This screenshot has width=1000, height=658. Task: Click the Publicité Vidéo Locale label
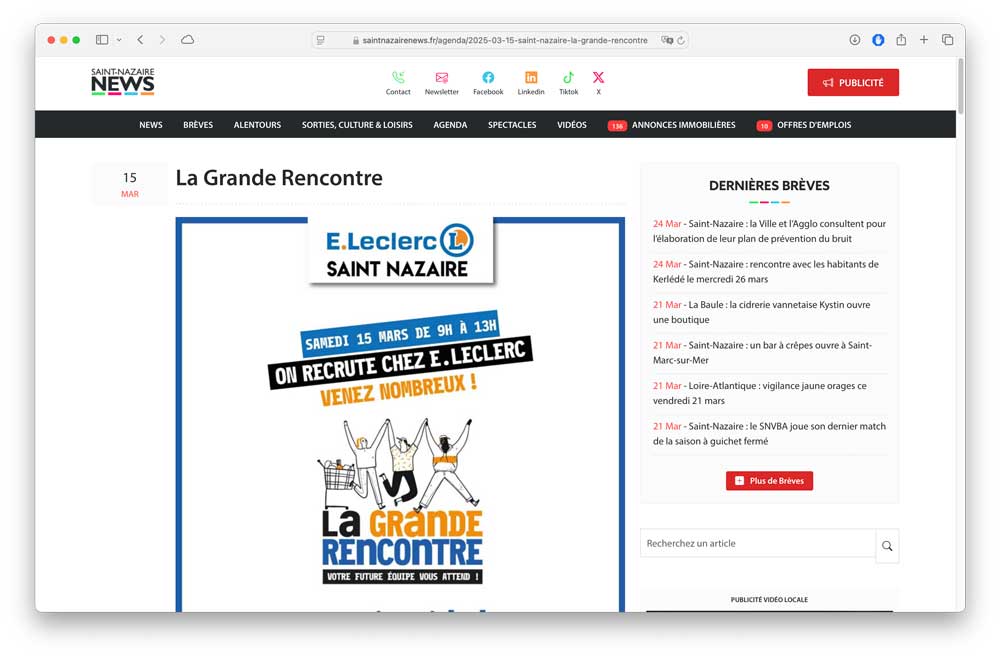[769, 599]
